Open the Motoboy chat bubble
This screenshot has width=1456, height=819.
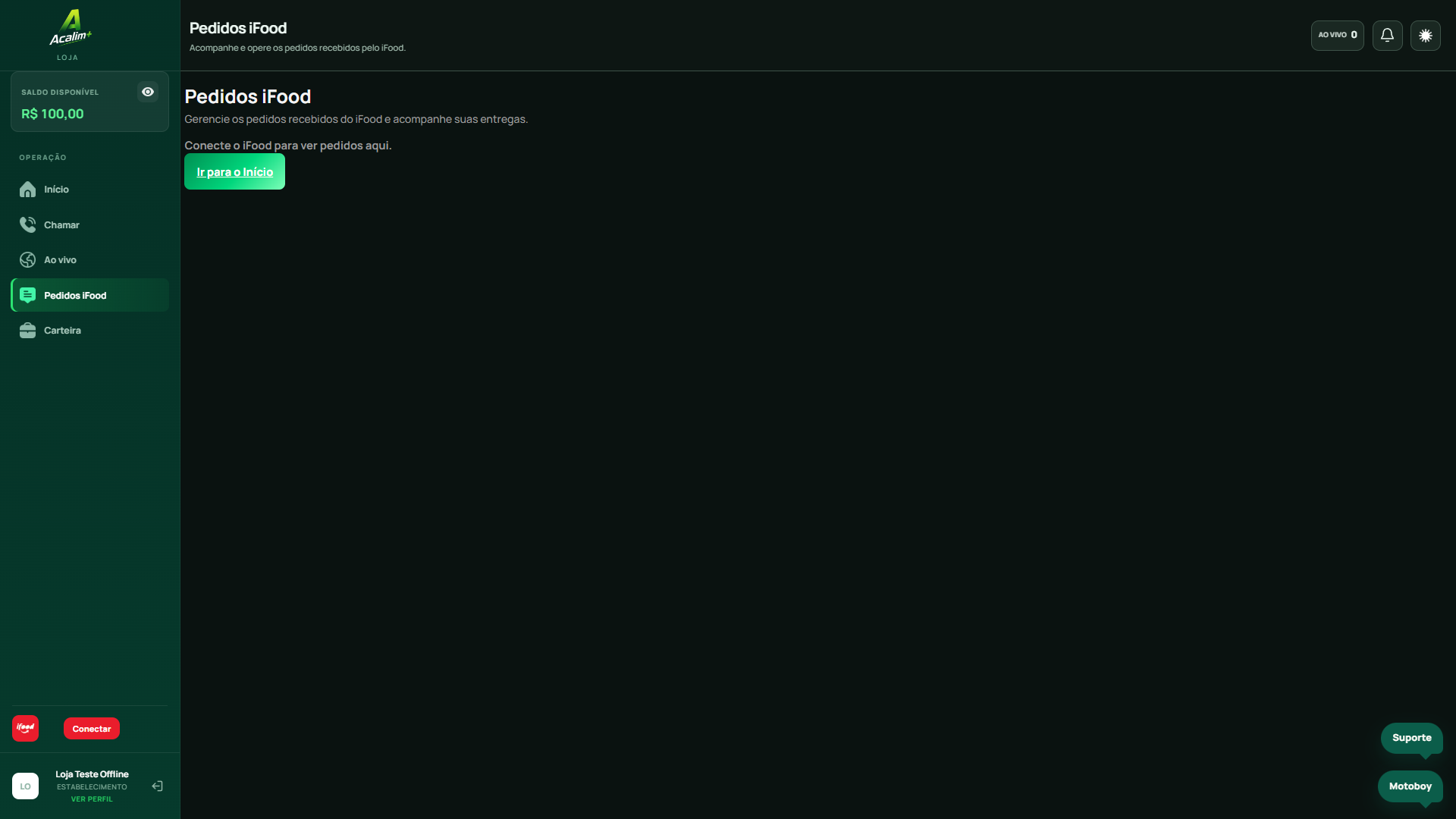tap(1410, 786)
